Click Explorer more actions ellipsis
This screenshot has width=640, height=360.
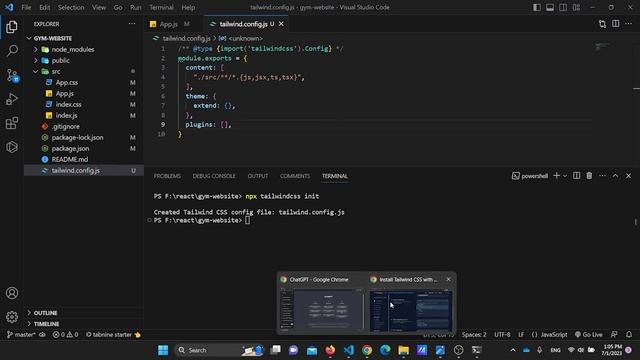132,24
